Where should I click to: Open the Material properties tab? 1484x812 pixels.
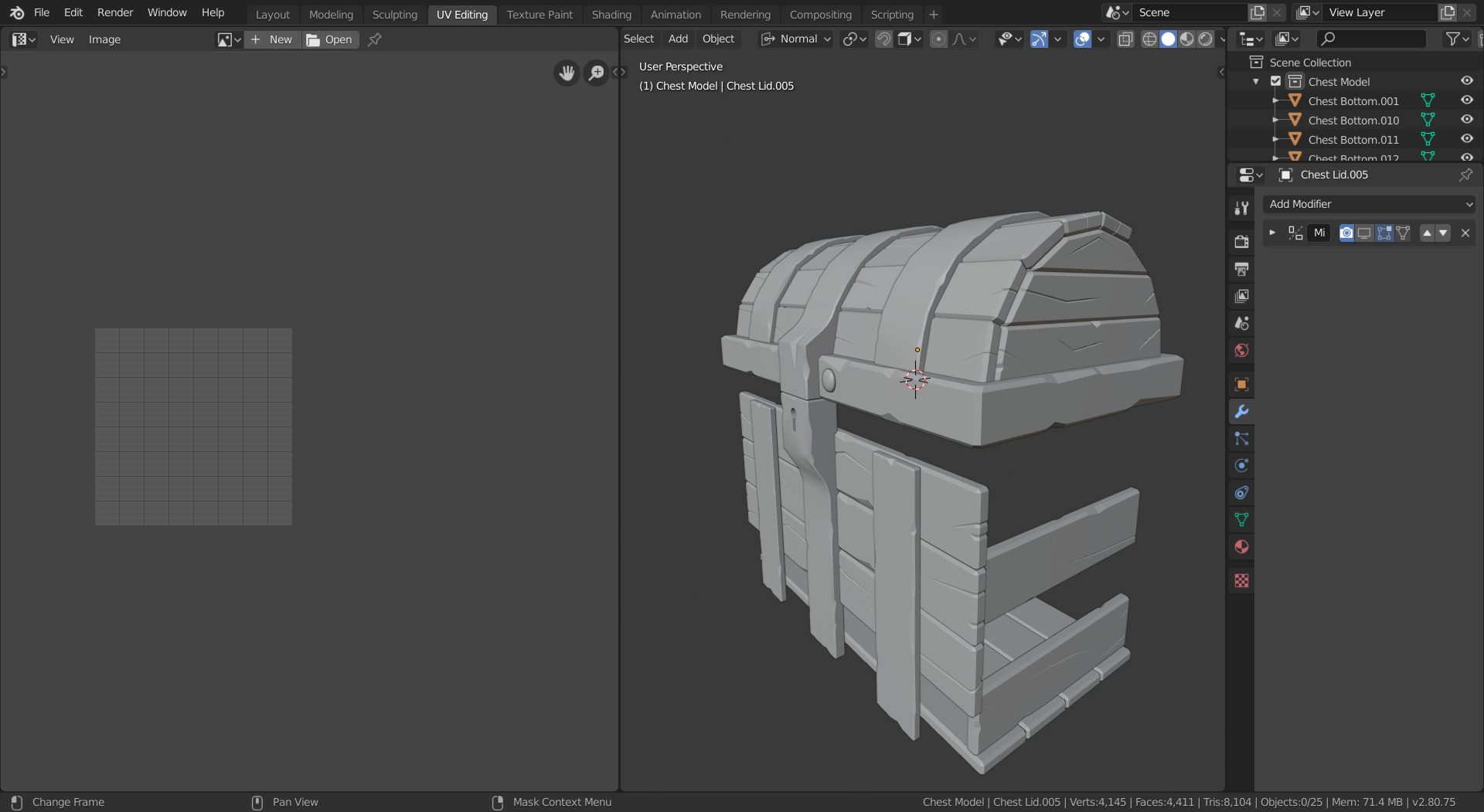(x=1241, y=547)
